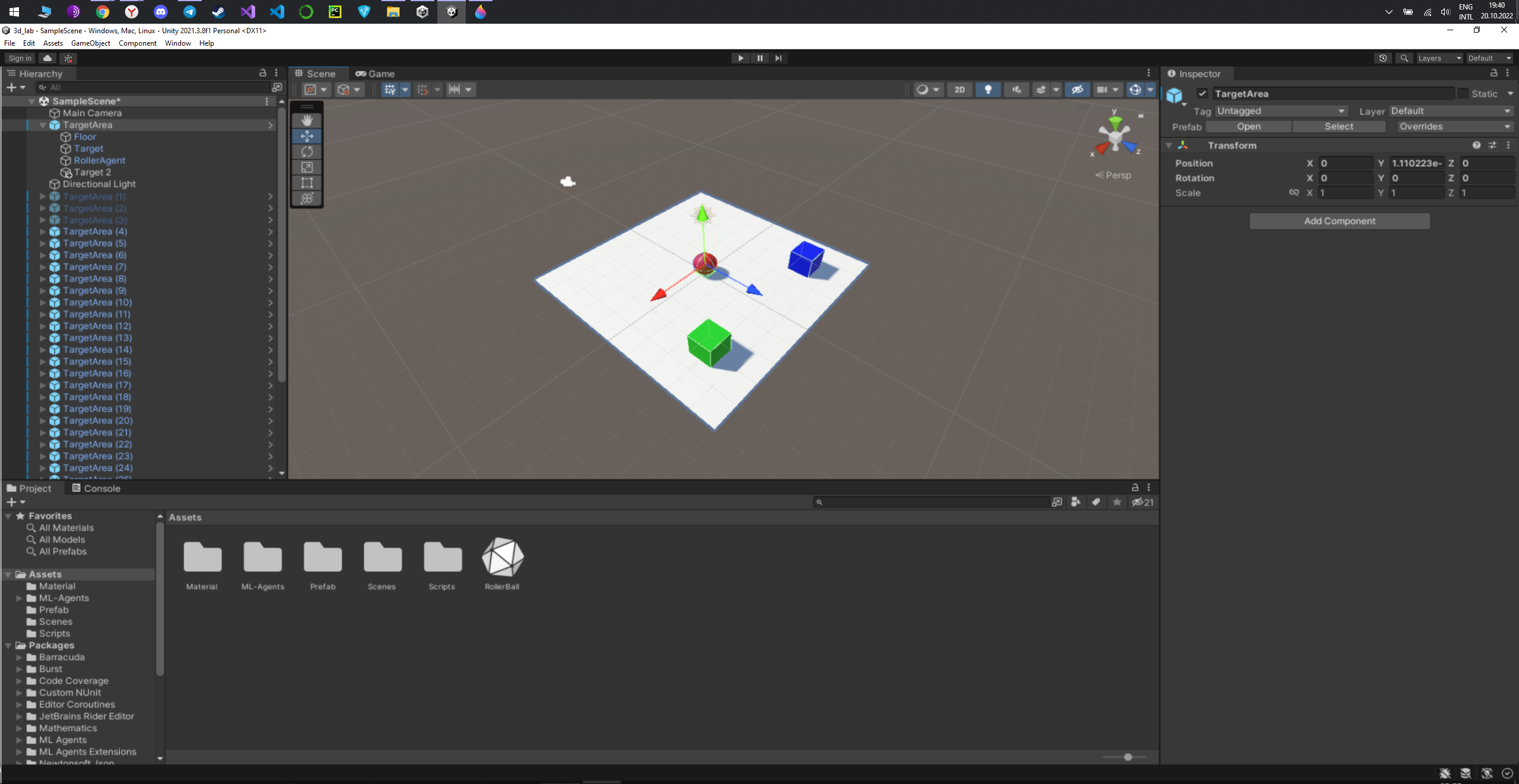This screenshot has height=784, width=1519.
Task: Select the Rect tool in Scene view
Action: (307, 183)
